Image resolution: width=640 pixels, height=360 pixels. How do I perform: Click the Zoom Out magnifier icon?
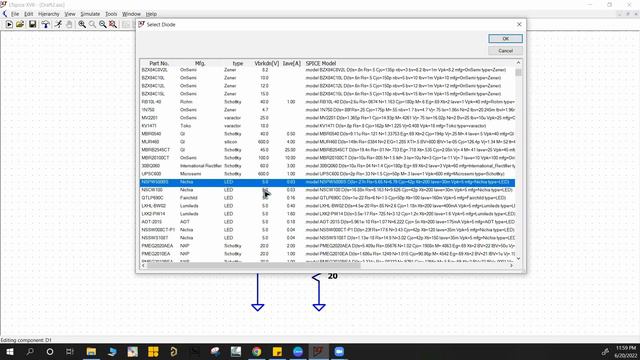[102, 24]
